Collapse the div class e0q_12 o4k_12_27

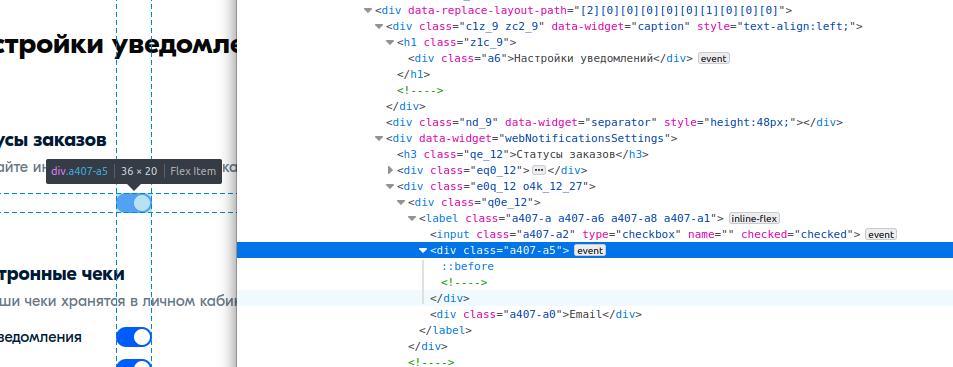390,187
